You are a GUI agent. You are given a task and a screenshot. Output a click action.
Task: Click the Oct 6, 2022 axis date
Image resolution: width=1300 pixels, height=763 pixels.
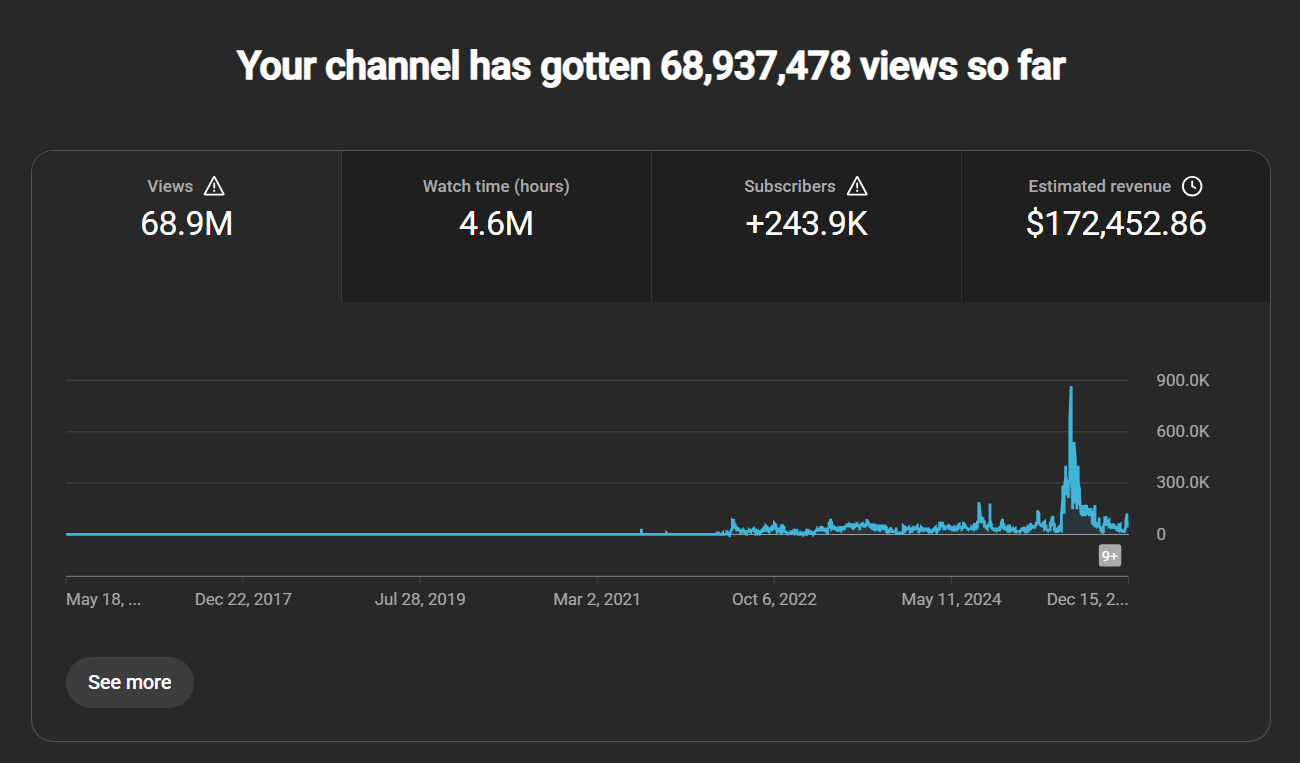[x=774, y=599]
